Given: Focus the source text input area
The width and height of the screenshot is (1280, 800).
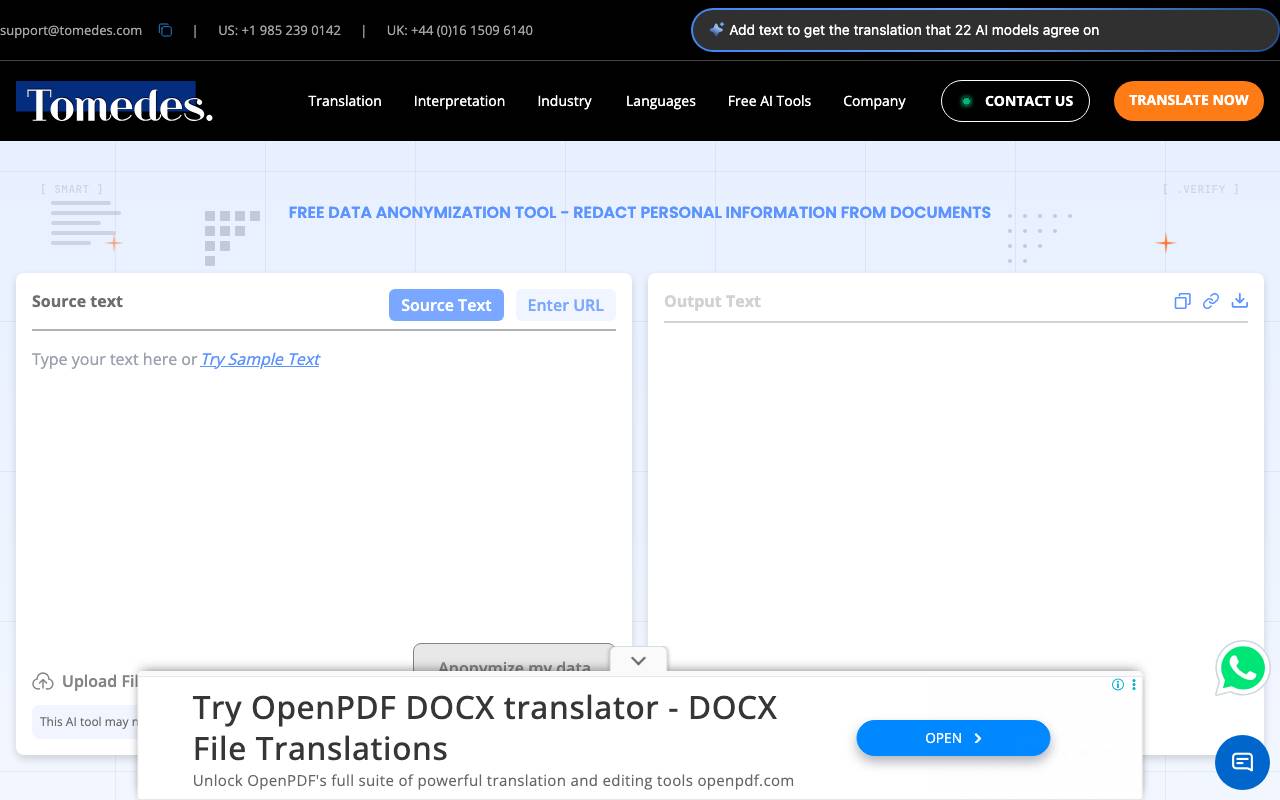Looking at the screenshot, I should tap(324, 490).
